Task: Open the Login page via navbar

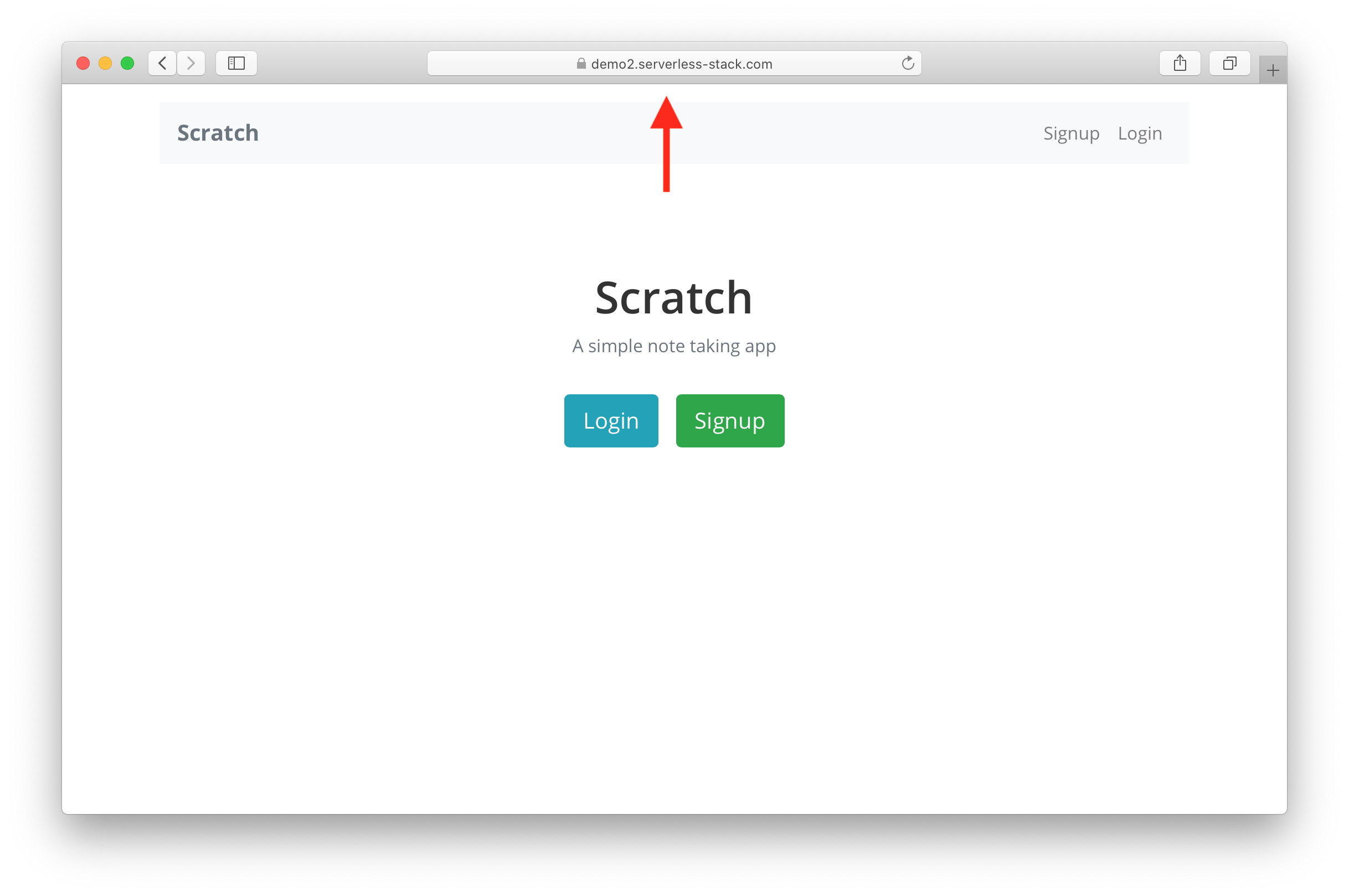Action: [x=1140, y=132]
